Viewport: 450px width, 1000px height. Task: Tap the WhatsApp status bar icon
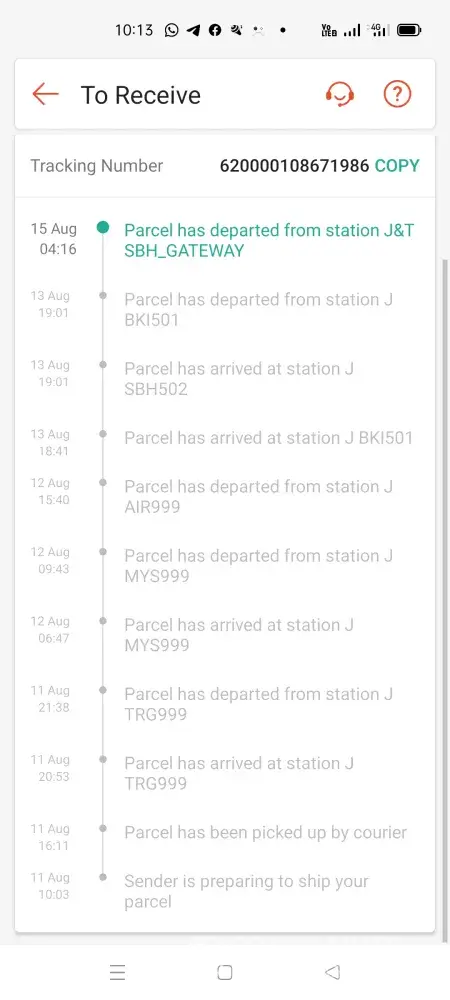pyautogui.click(x=171, y=30)
